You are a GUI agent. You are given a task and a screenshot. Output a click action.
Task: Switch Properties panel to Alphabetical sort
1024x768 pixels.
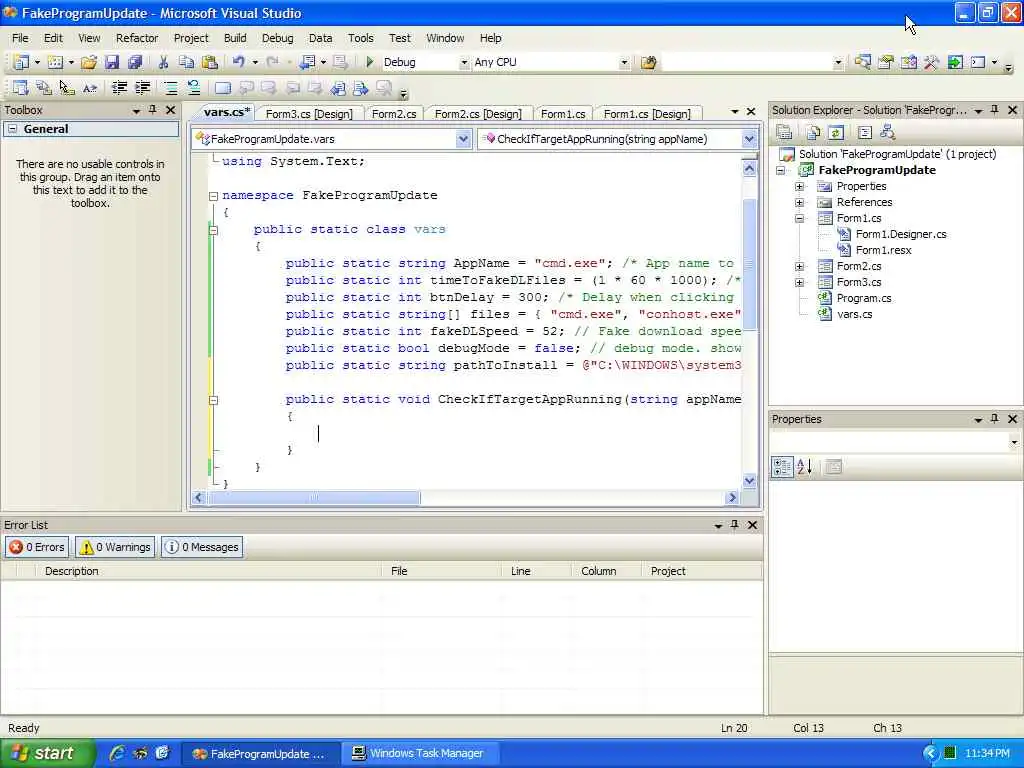(x=805, y=466)
